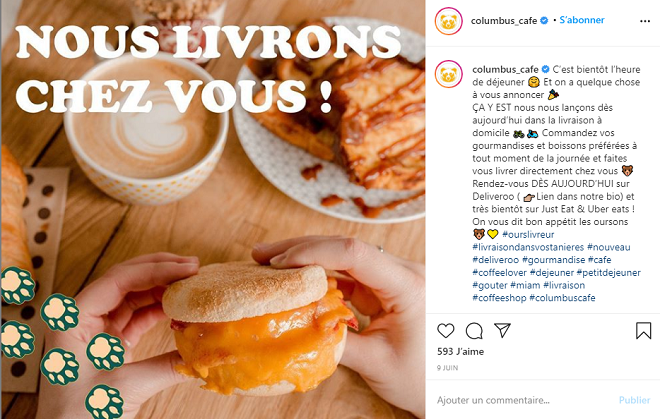Open the three-dot more options menu

coord(645,21)
